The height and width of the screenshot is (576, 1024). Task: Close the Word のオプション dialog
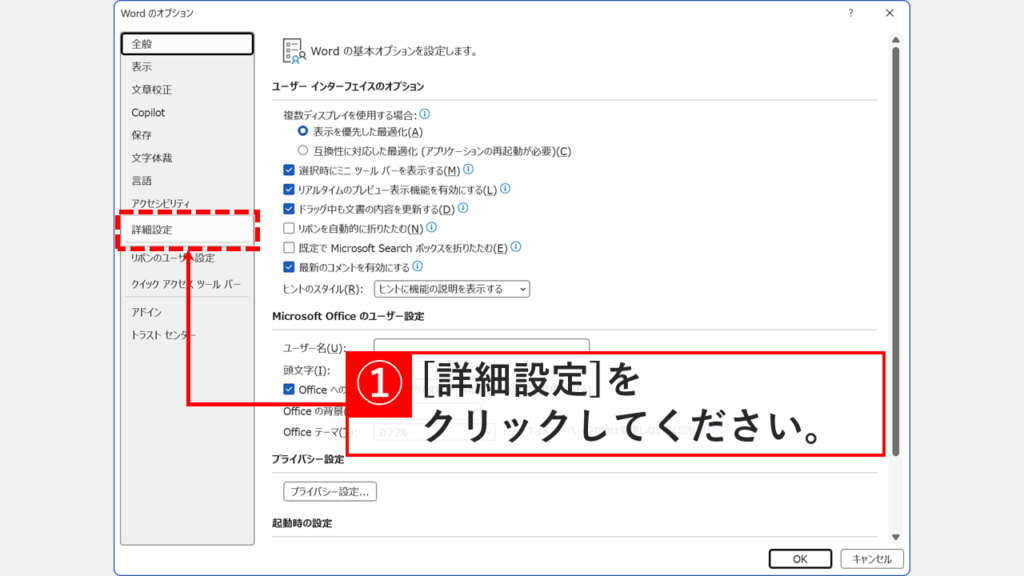point(889,13)
